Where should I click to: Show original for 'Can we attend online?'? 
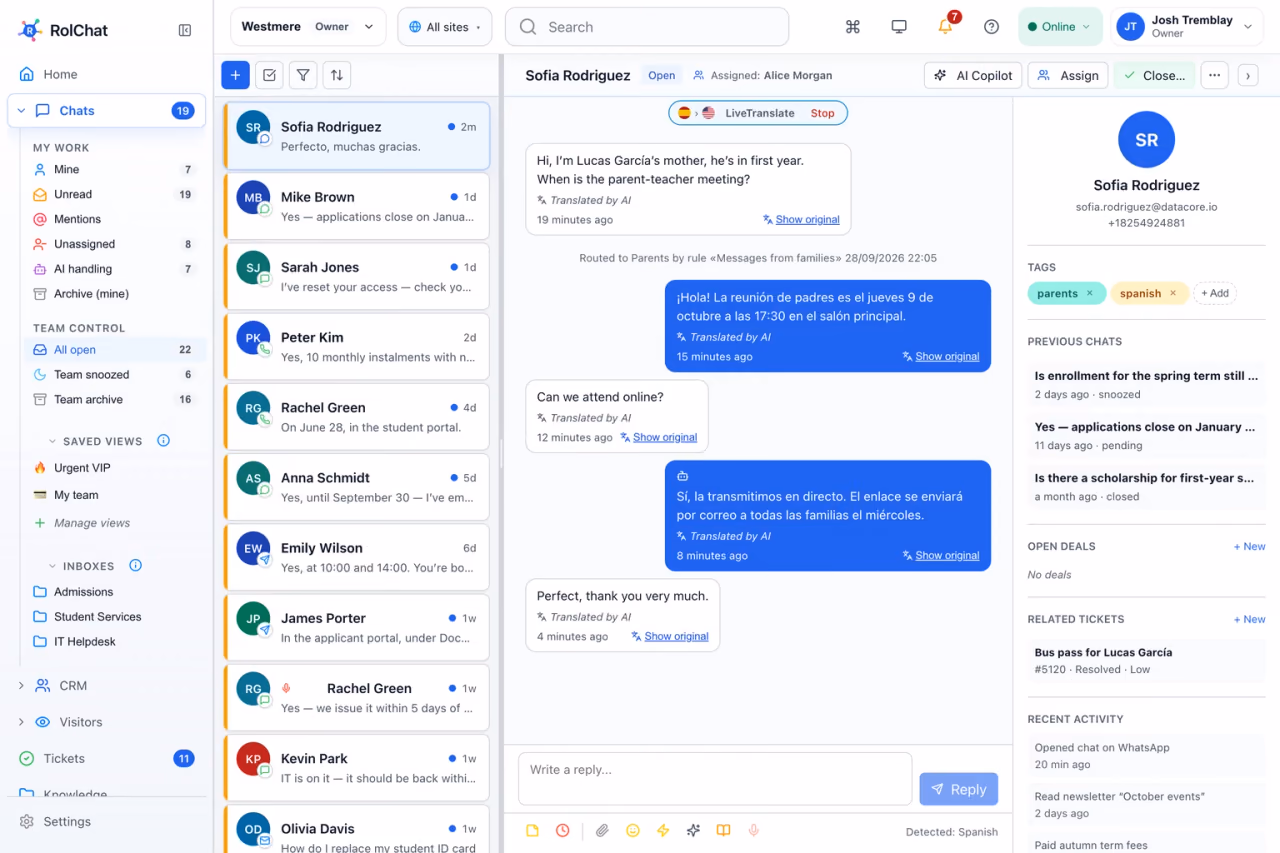[x=665, y=437]
